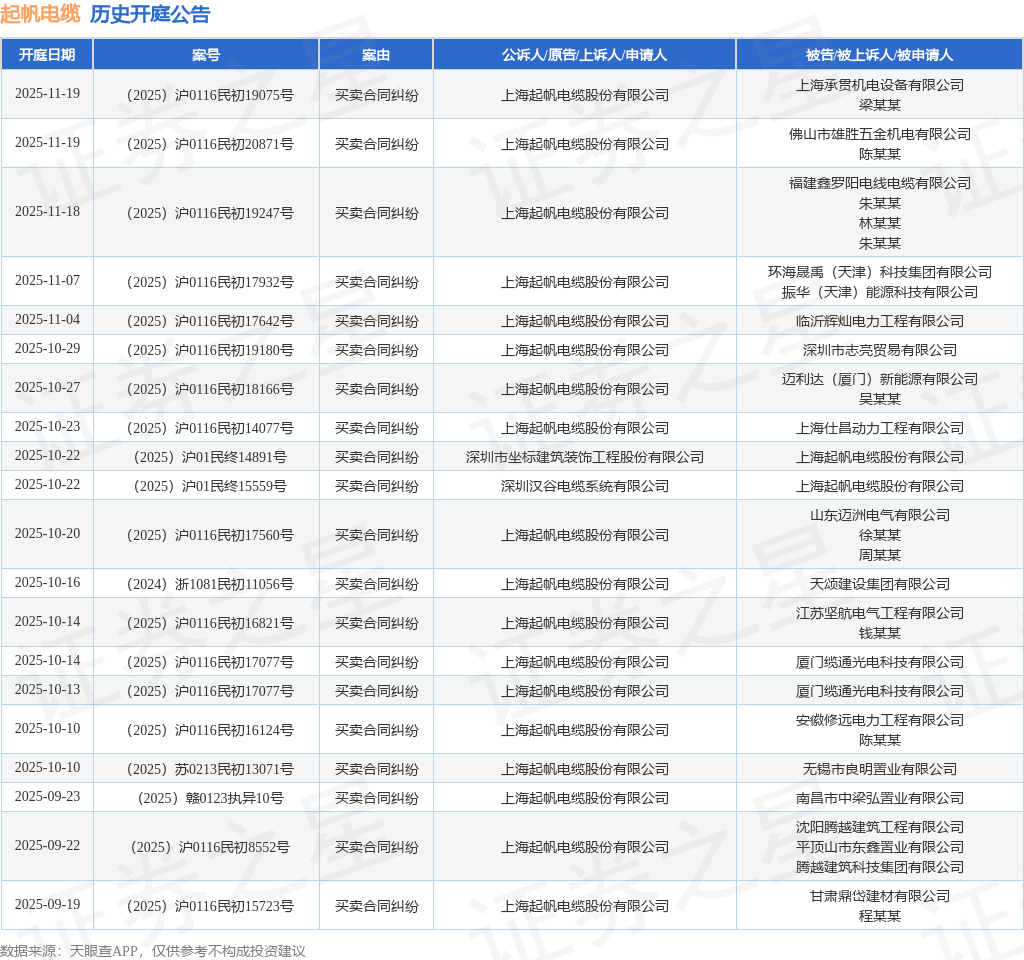
Task: Click case number 沪0116民初18166号
Action: pyautogui.click(x=210, y=389)
